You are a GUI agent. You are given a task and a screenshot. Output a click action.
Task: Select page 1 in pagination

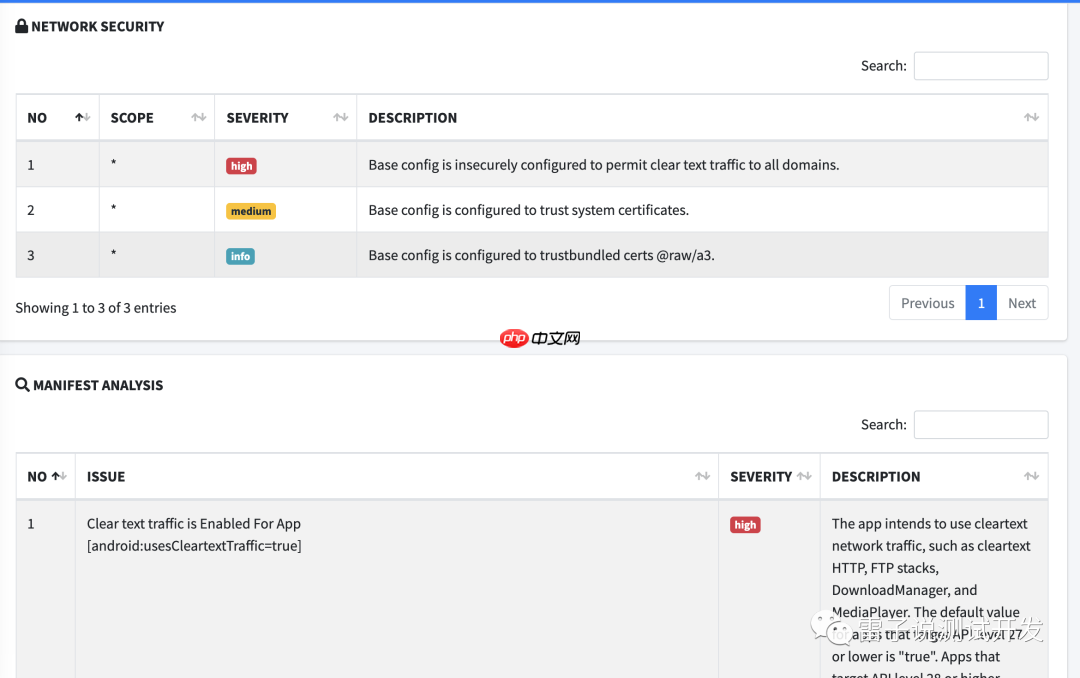[981, 303]
